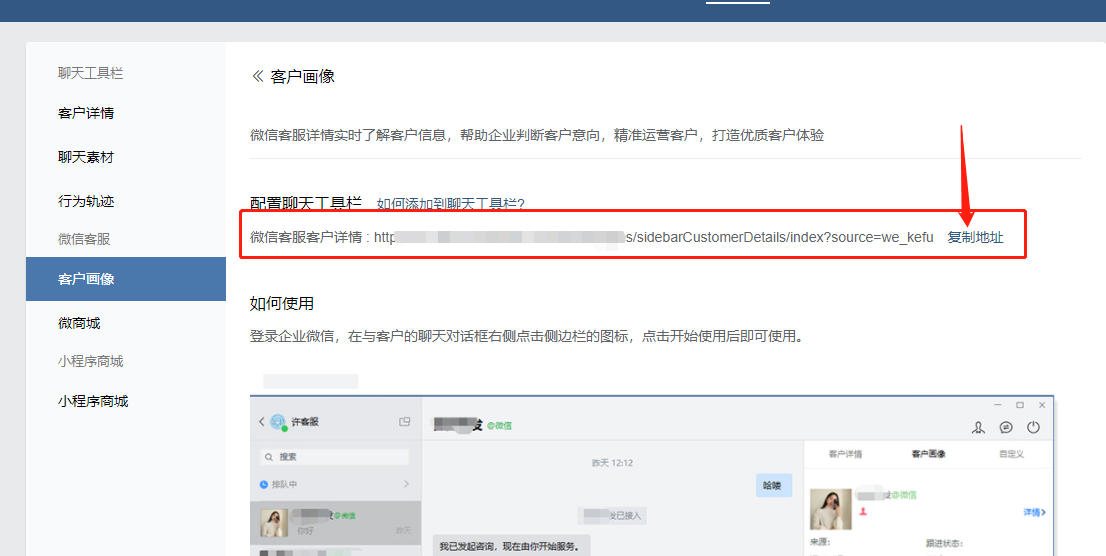Click the 复制地址 link
This screenshot has width=1106, height=556.
975,237
